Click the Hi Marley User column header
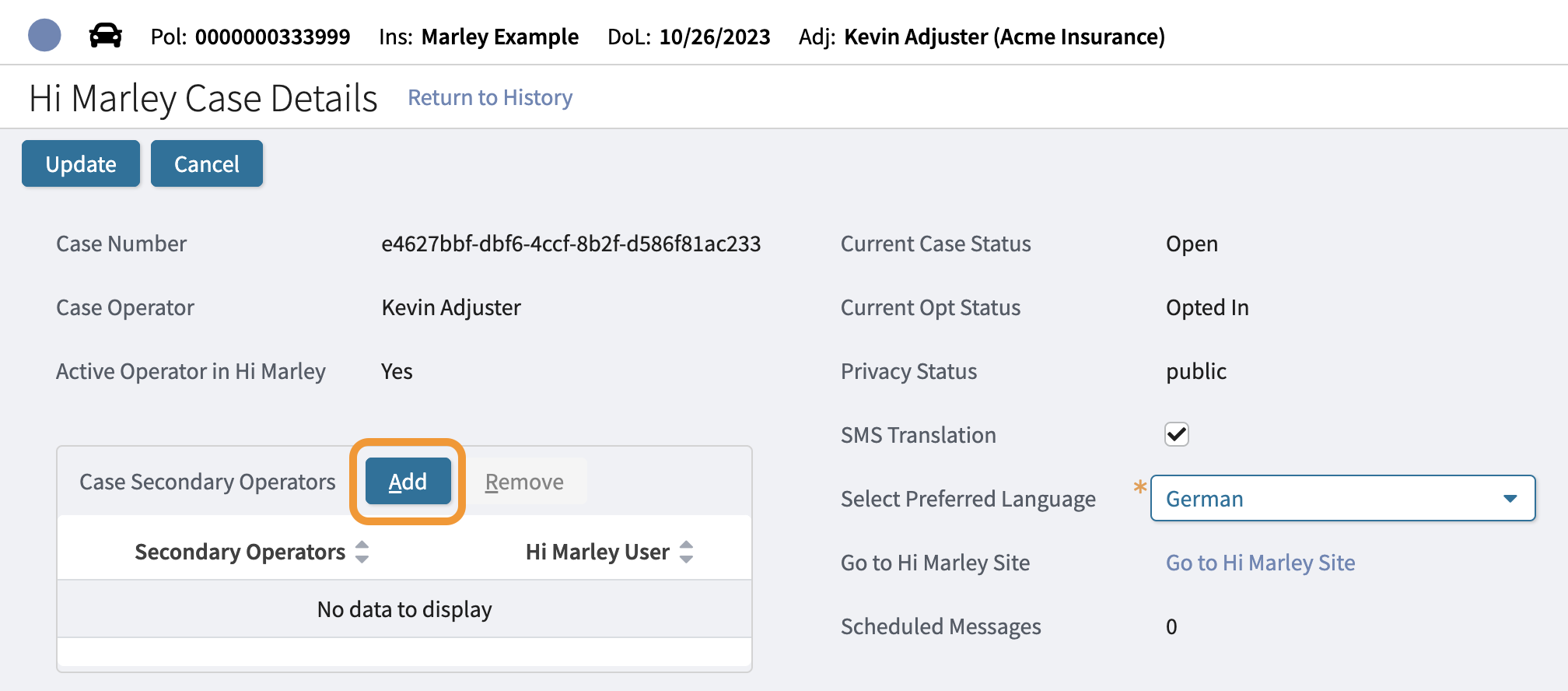Viewport: 1568px width, 691px height. (597, 552)
